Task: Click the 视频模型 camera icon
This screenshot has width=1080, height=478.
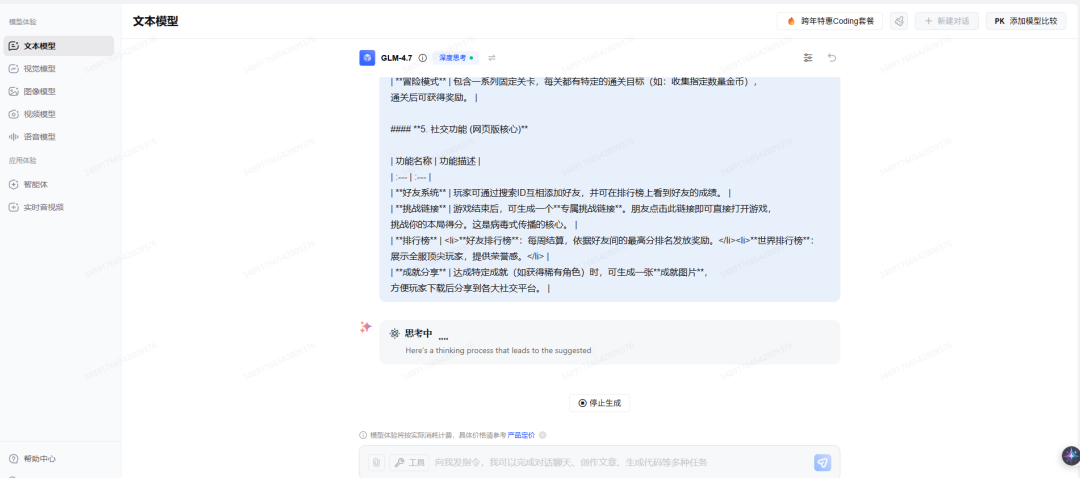Action: click(x=14, y=114)
